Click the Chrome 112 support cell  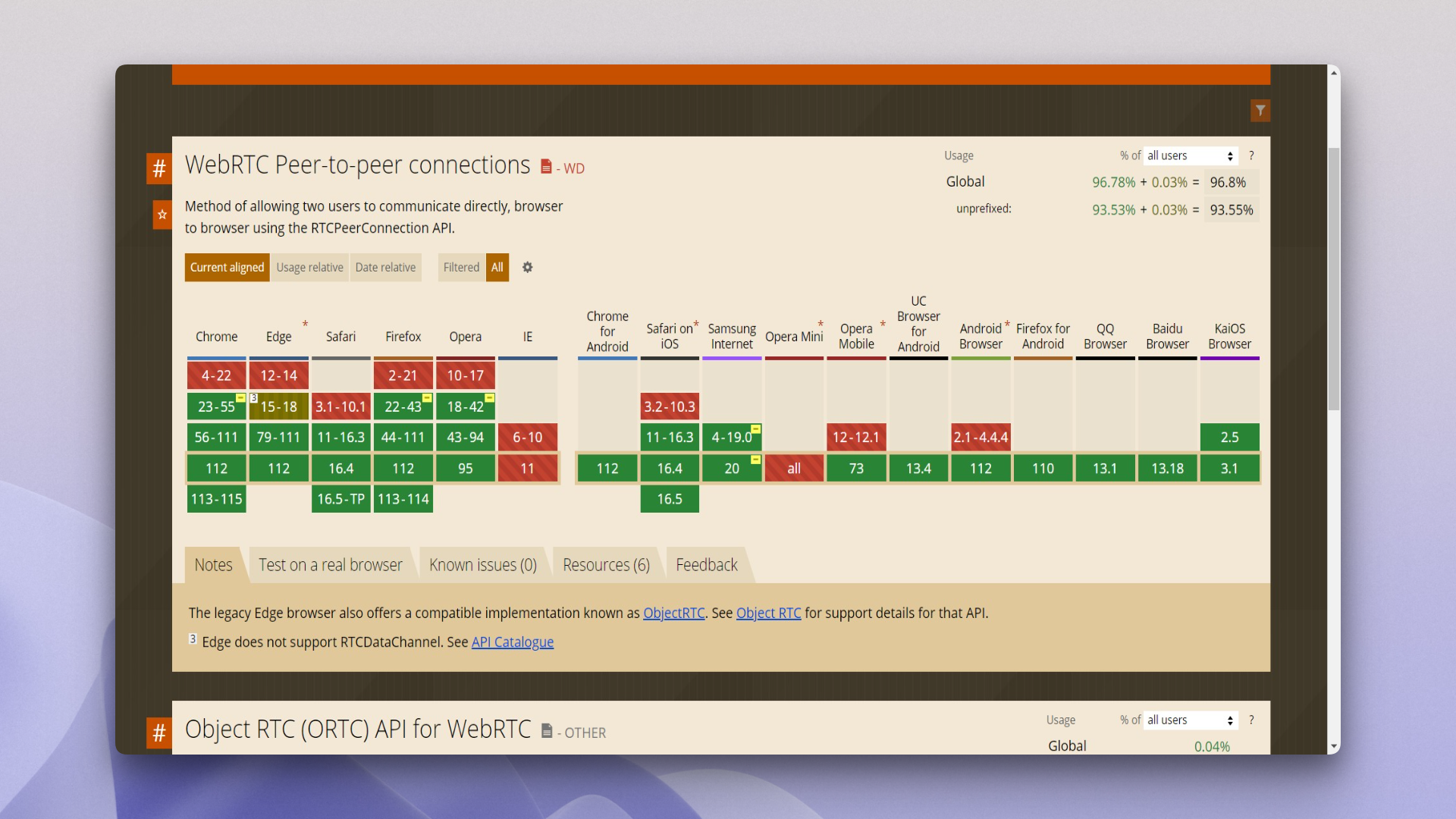(216, 468)
